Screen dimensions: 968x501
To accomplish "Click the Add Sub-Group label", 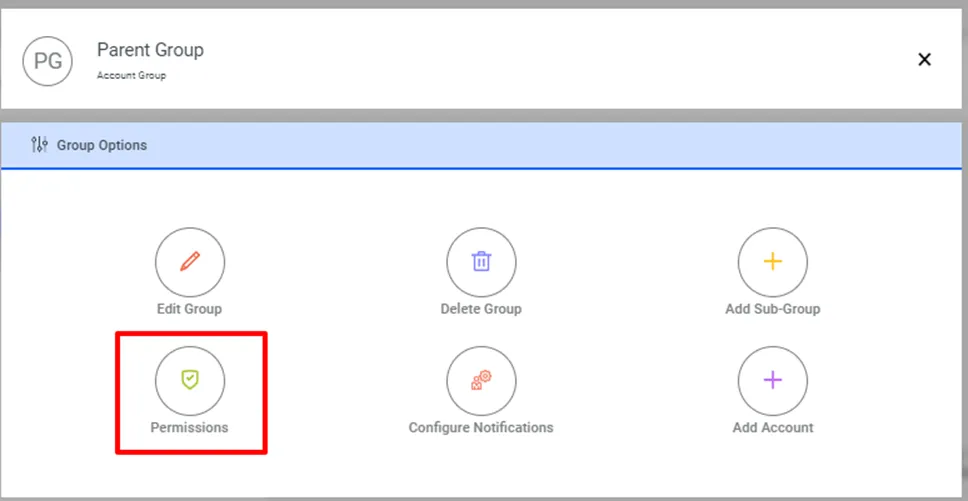I will [772, 308].
